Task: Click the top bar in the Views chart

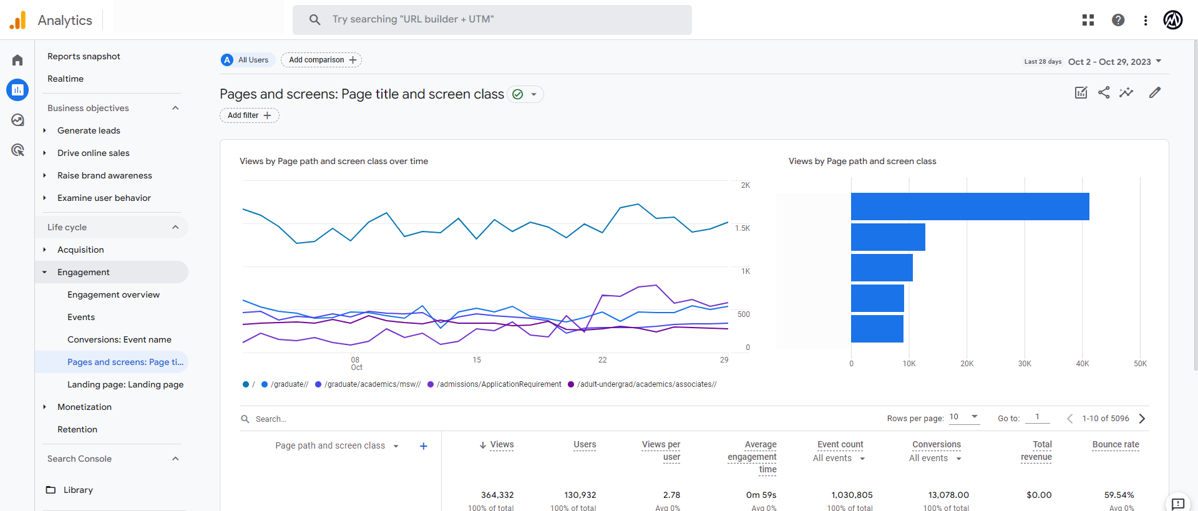Action: tap(969, 207)
